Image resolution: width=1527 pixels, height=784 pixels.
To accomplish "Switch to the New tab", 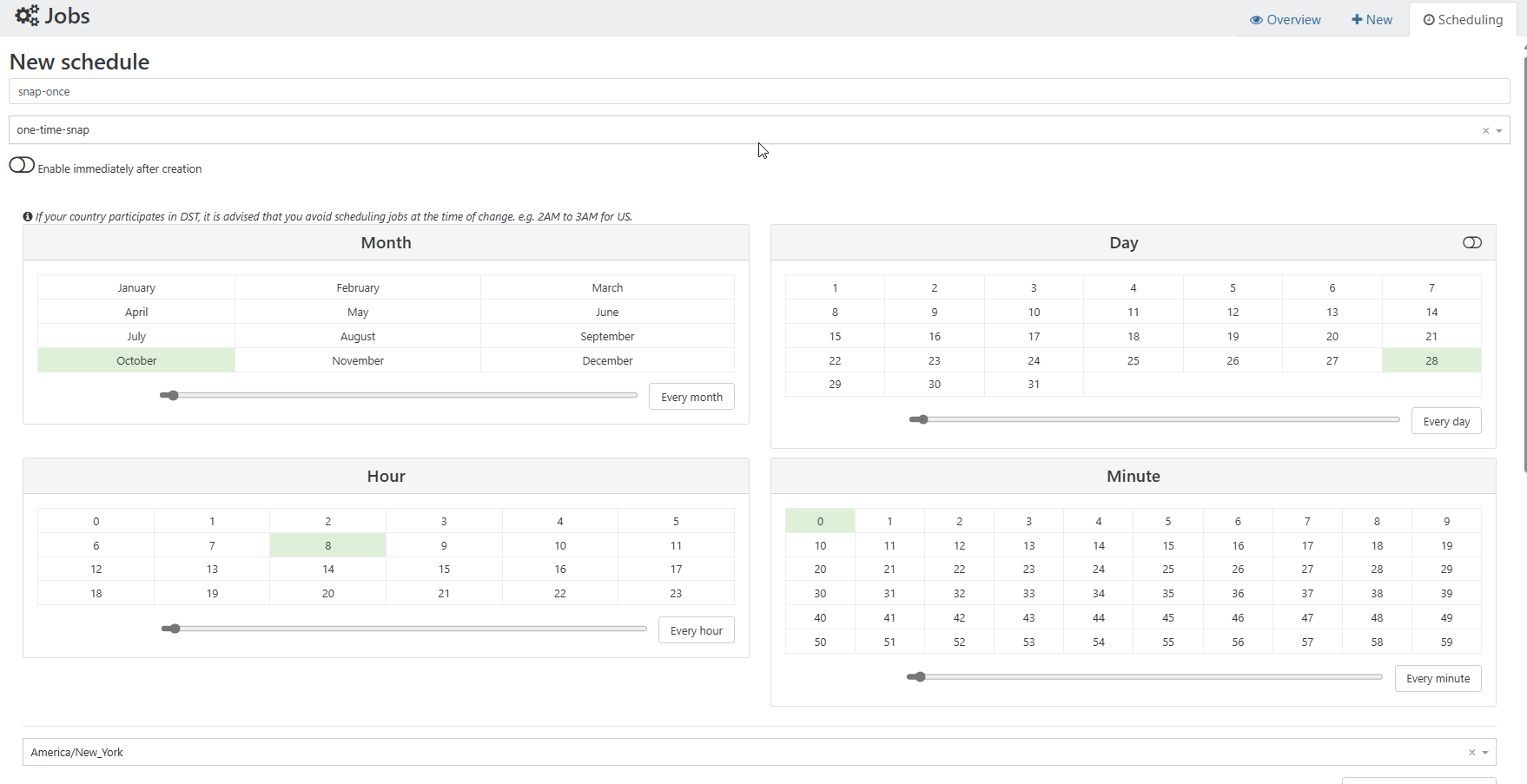I will pos(1372,20).
